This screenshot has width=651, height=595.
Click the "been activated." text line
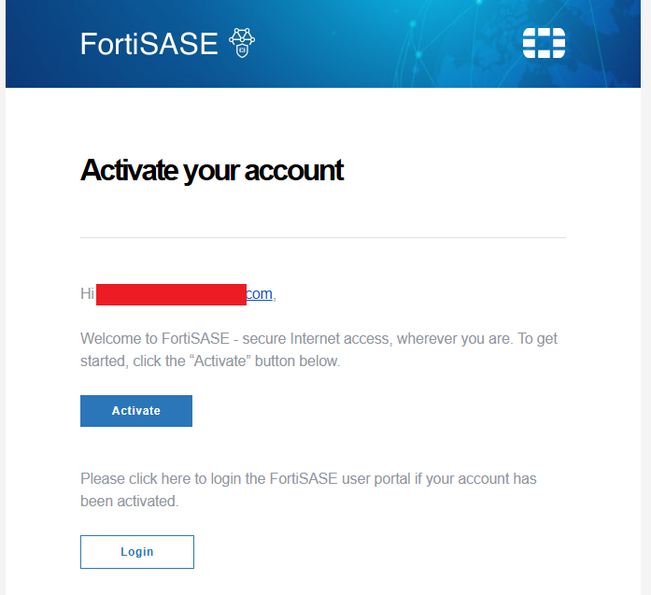pyautogui.click(x=129, y=501)
